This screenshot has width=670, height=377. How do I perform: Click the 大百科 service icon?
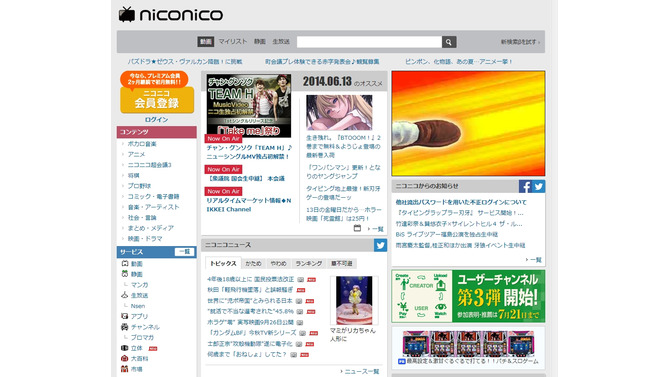click(124, 358)
